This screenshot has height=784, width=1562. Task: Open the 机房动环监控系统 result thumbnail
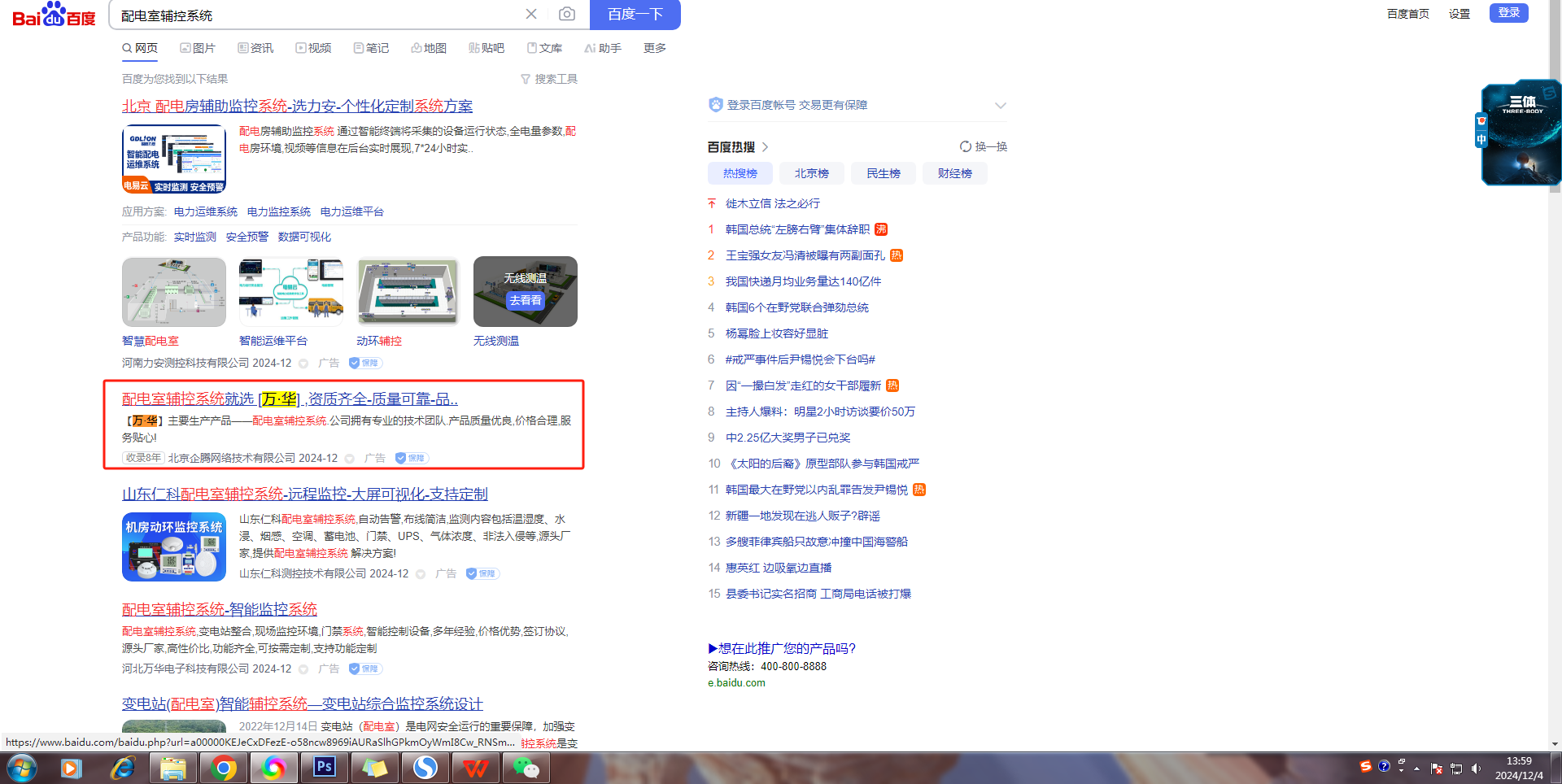tap(174, 547)
